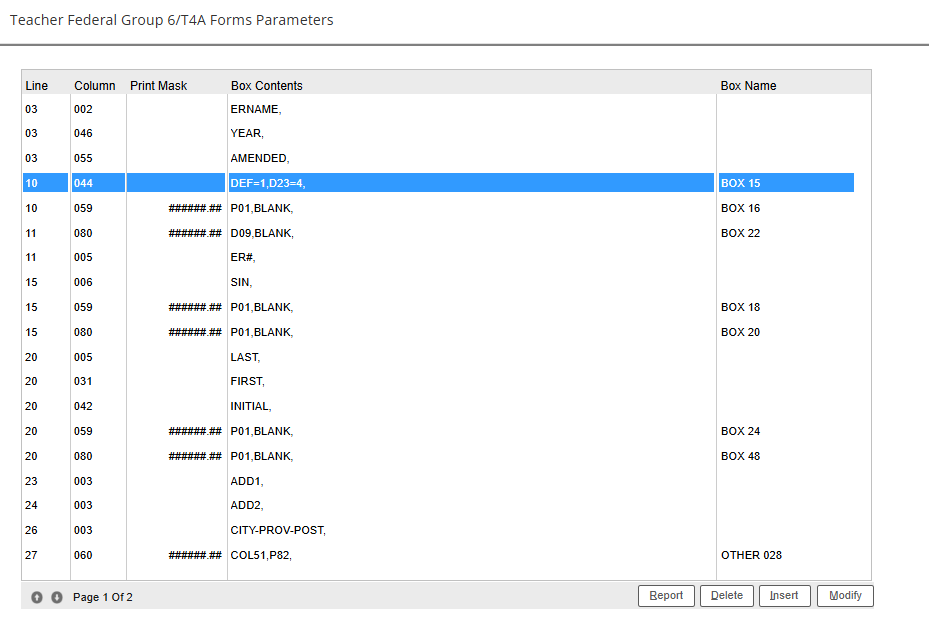Select the D09,BLANK row for BOX 22
The width and height of the screenshot is (929, 623).
click(262, 233)
